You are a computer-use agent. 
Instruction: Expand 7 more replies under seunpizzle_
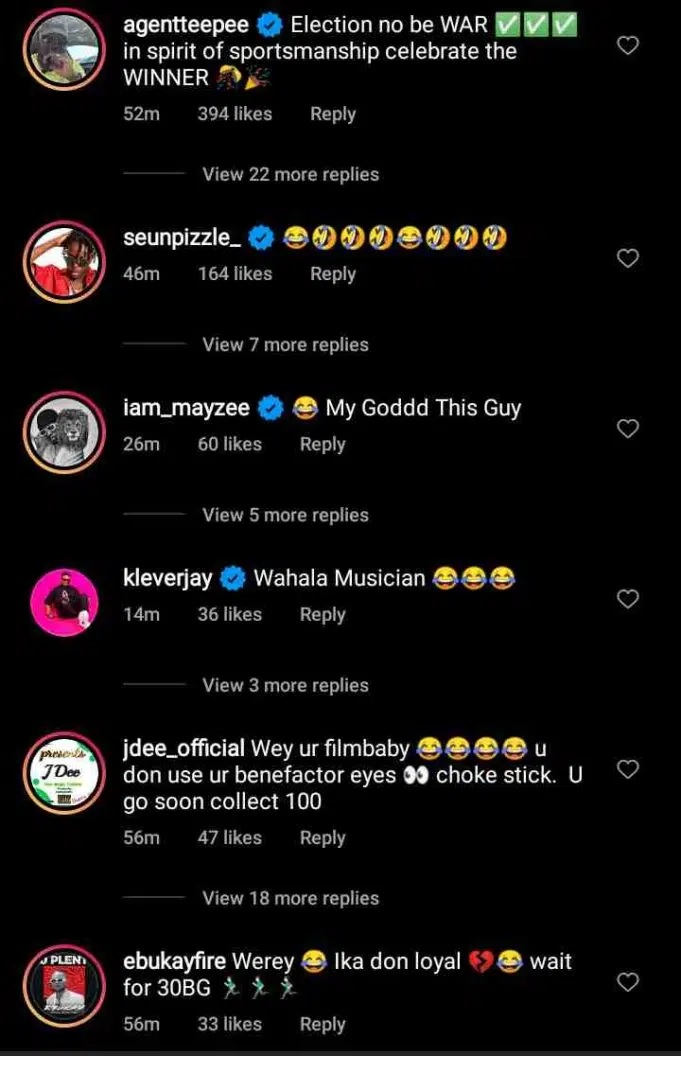285,345
